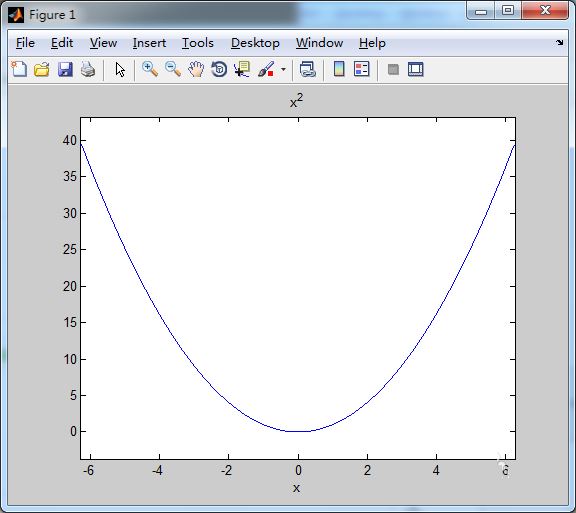The width and height of the screenshot is (576, 513).
Task: Dock the figure using the menu bar arrow
Action: coord(559,43)
